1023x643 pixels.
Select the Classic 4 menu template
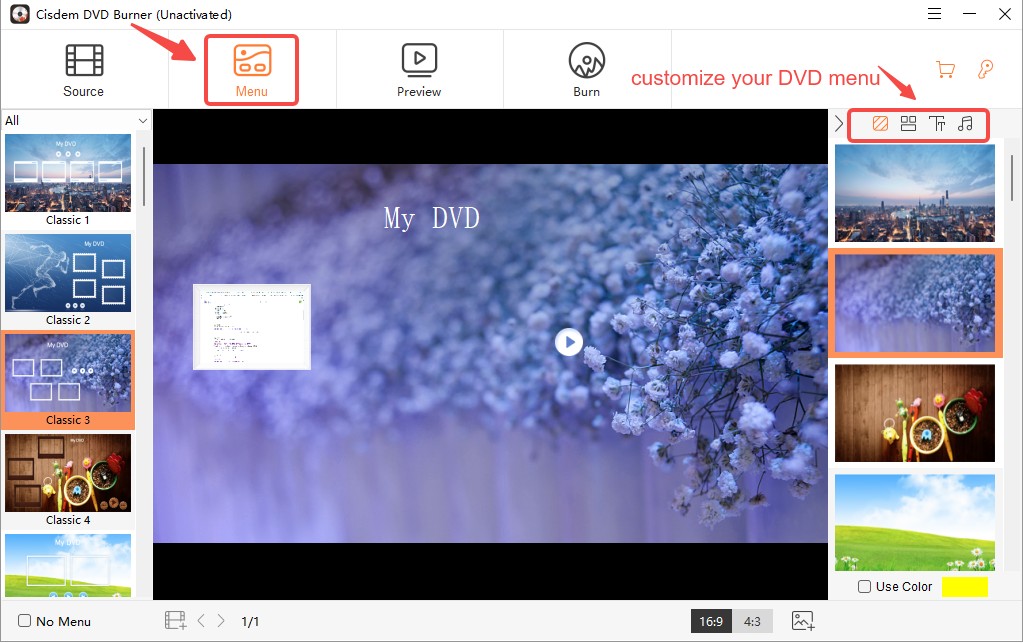coord(68,480)
